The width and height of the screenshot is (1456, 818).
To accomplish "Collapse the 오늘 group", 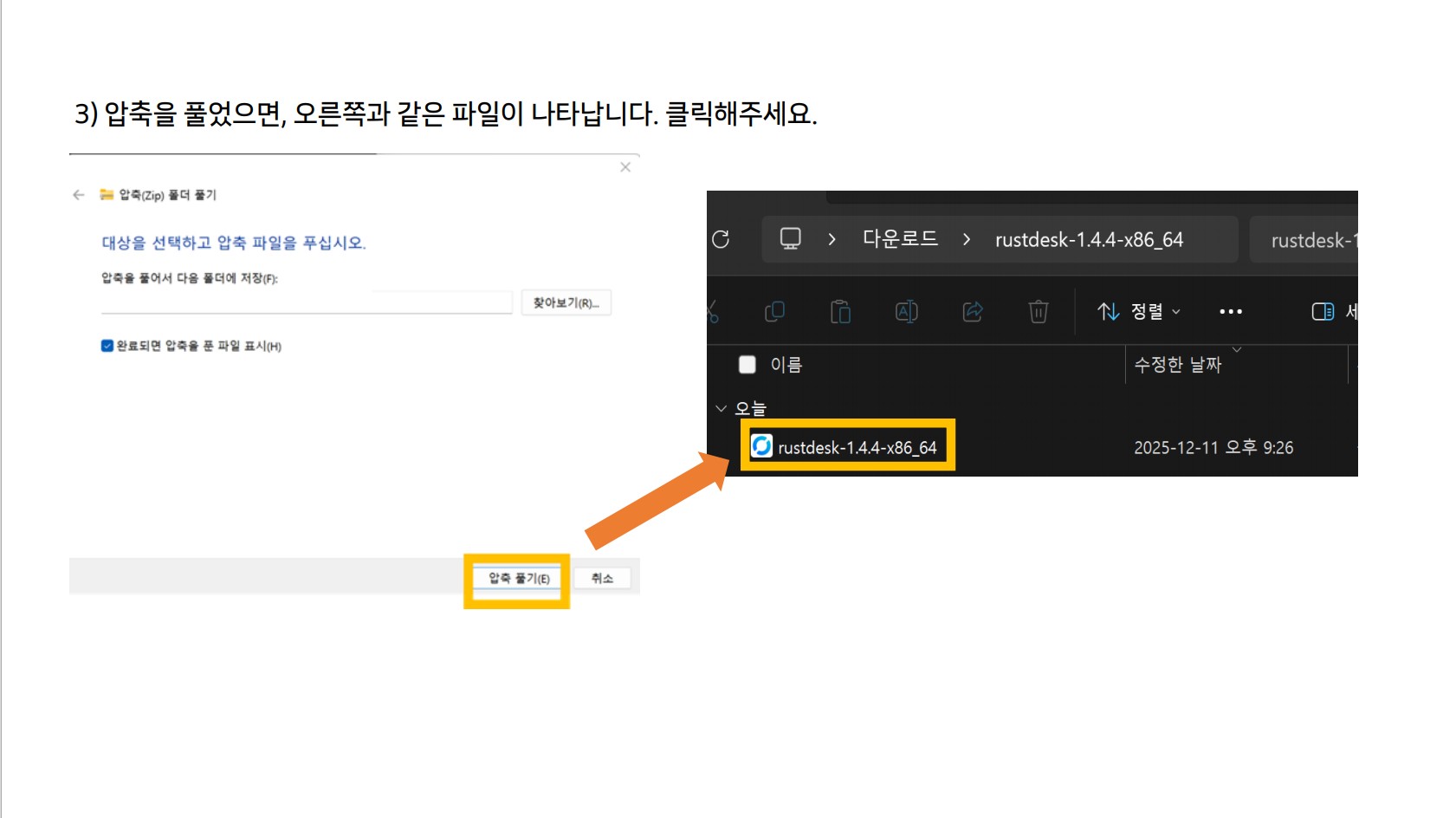I will pos(722,407).
